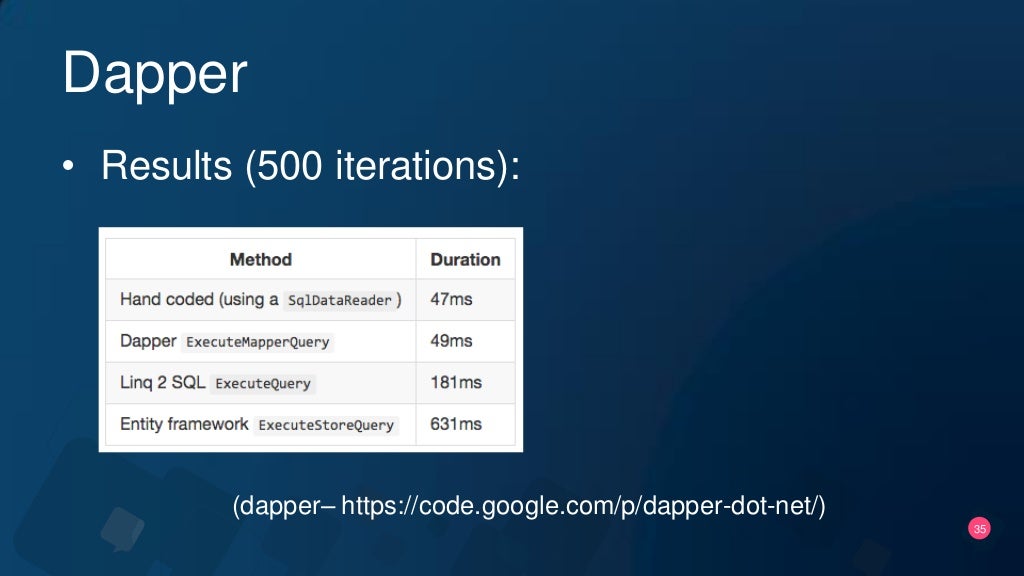The width and height of the screenshot is (1024, 576).
Task: Click the Method column header
Action: (261, 259)
